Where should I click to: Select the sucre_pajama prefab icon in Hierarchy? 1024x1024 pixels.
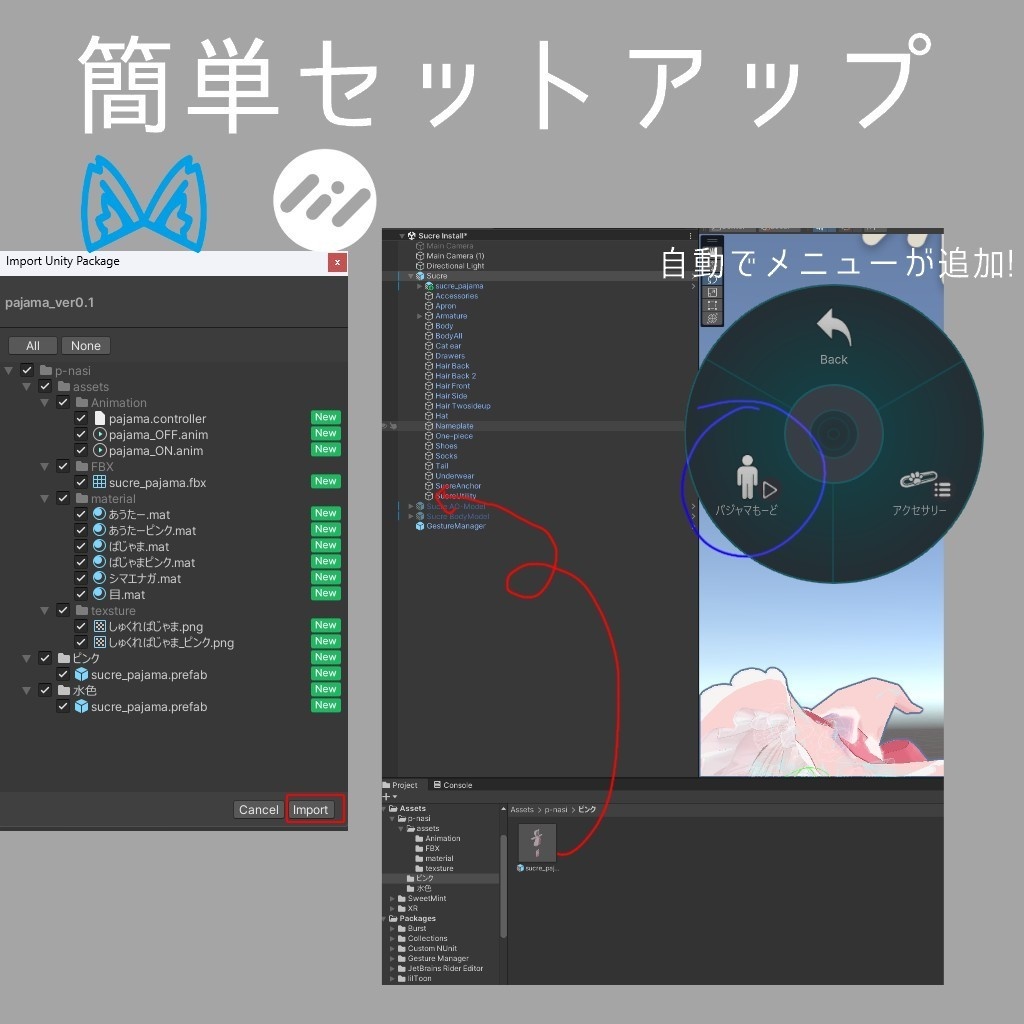429,286
